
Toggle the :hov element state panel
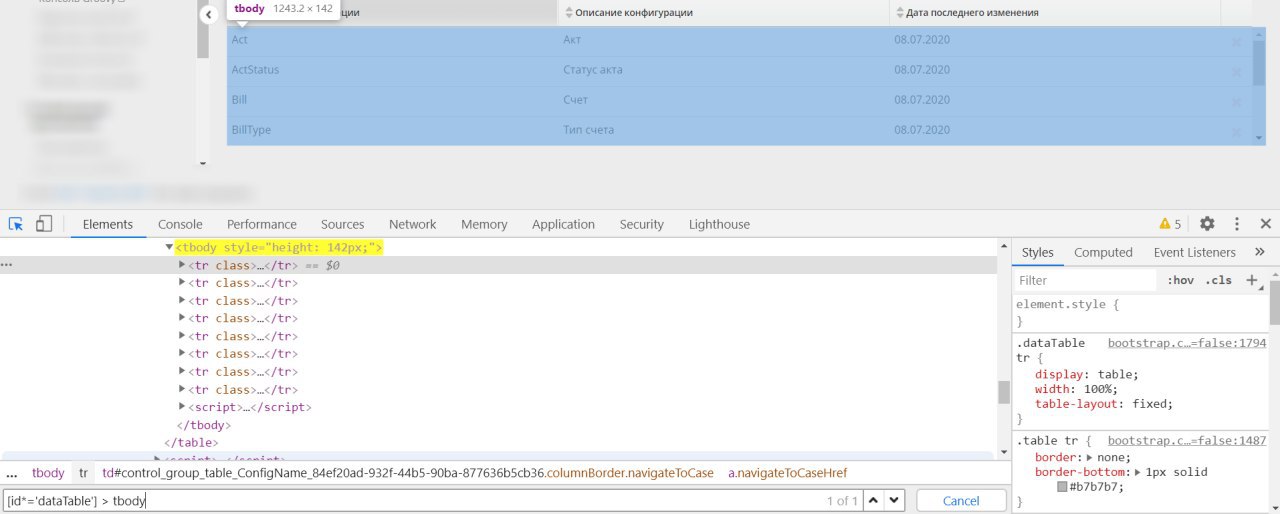(1180, 281)
